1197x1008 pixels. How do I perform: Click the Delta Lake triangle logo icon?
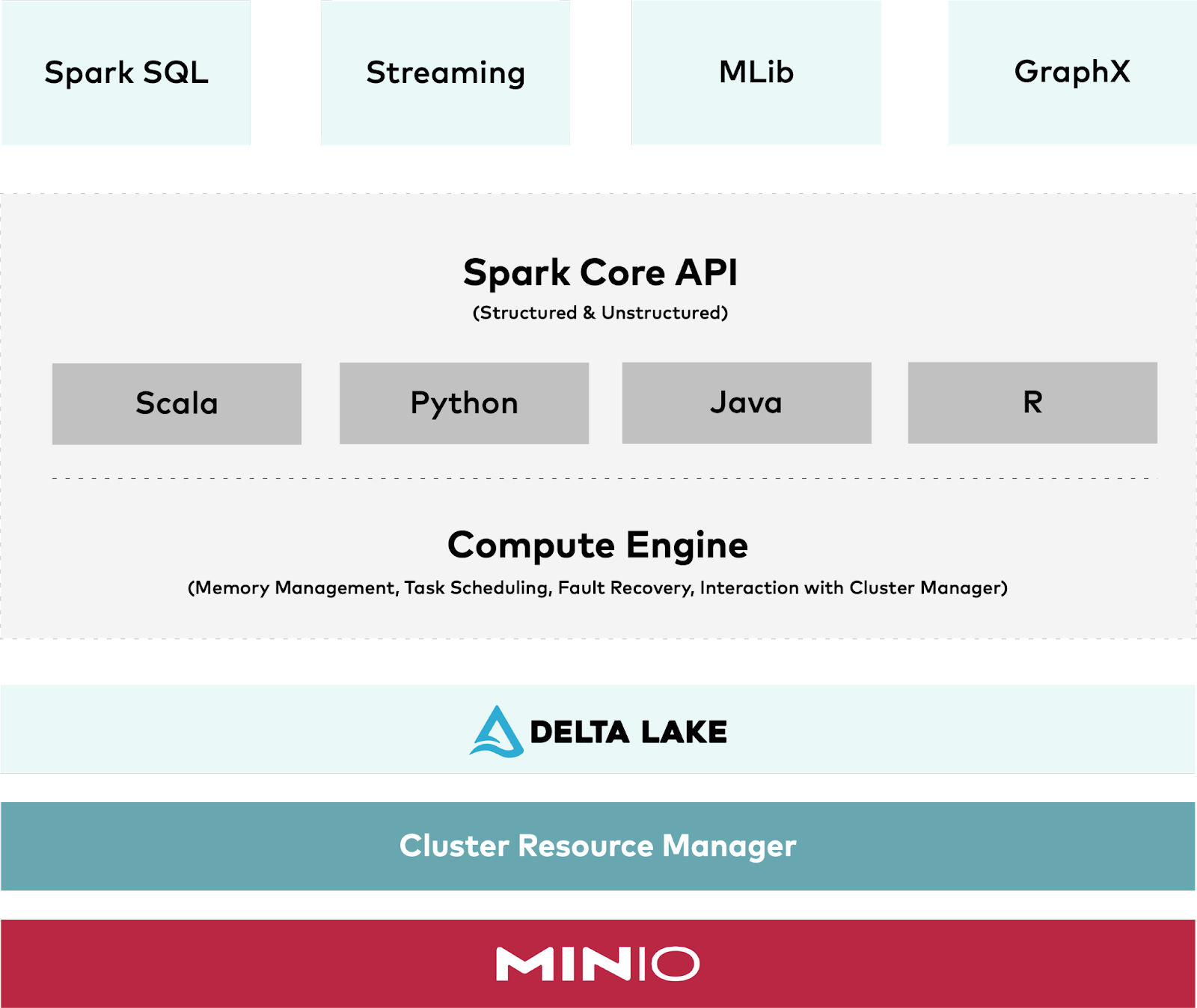pyautogui.click(x=496, y=732)
